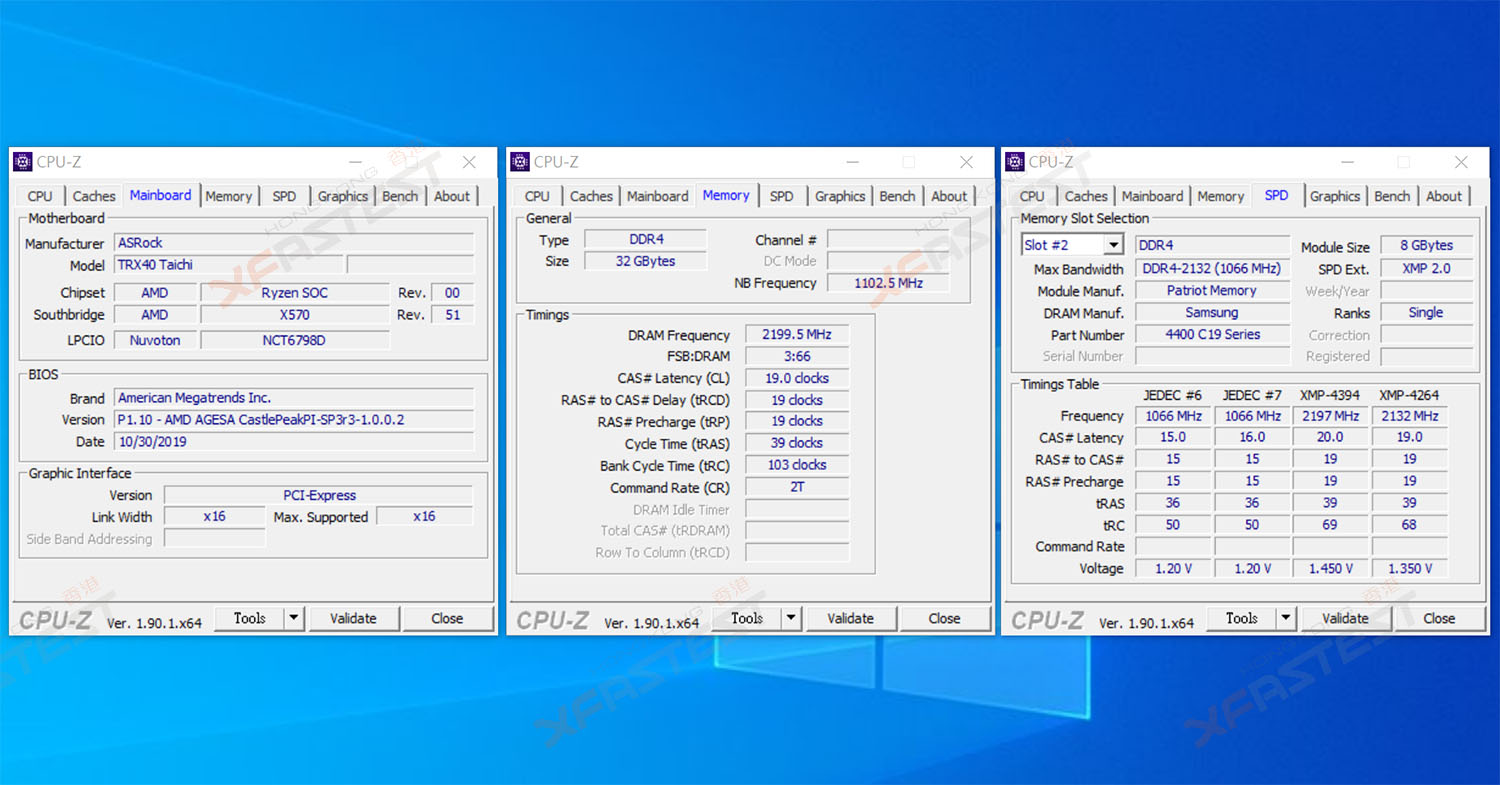Click the CPU-Z icon in the Mainboard window title bar
The width and height of the screenshot is (1500, 785).
point(23,162)
